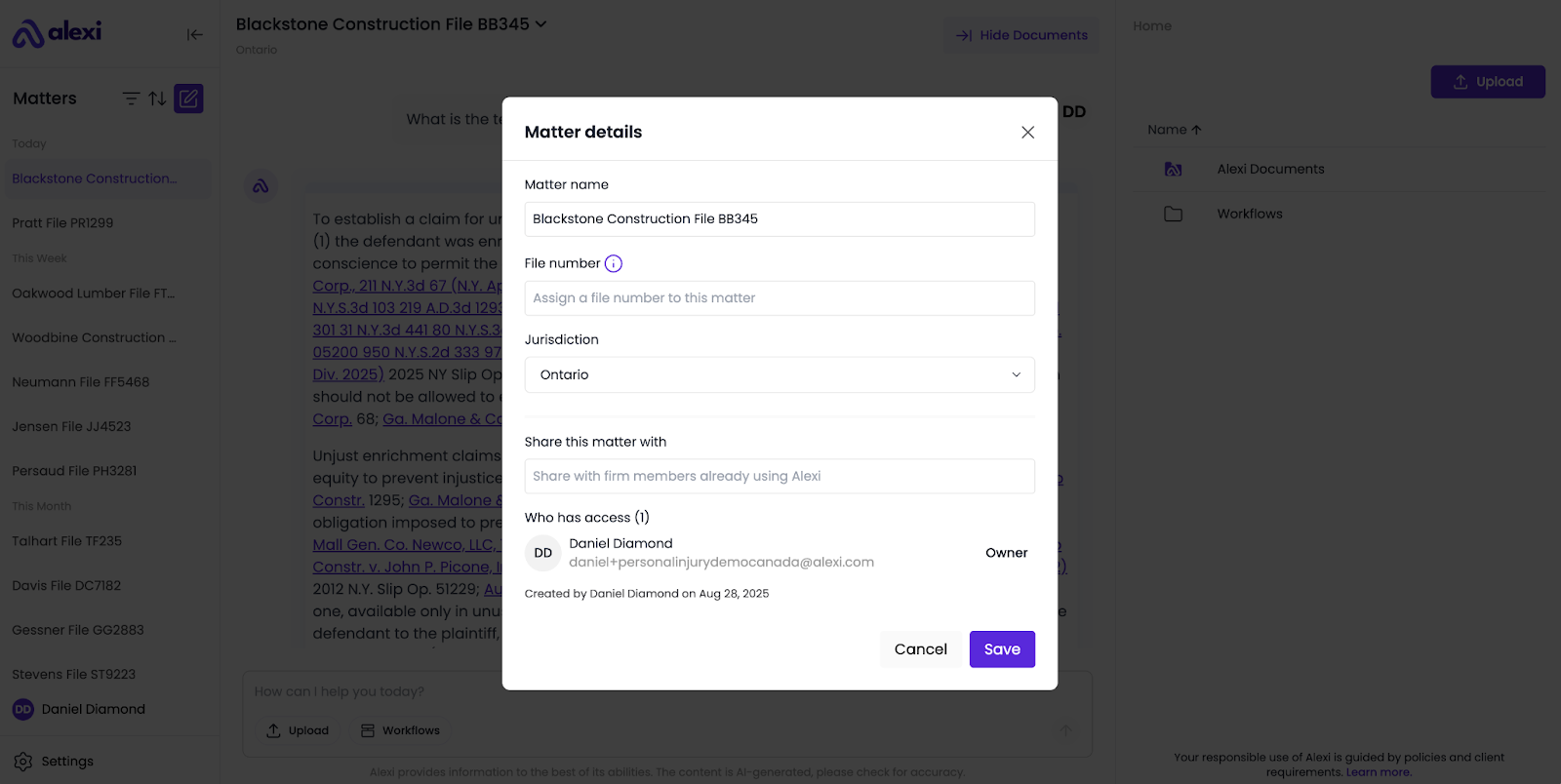The width and height of the screenshot is (1561, 784).
Task: Open Div. 2025) citation link
Action: (347, 374)
